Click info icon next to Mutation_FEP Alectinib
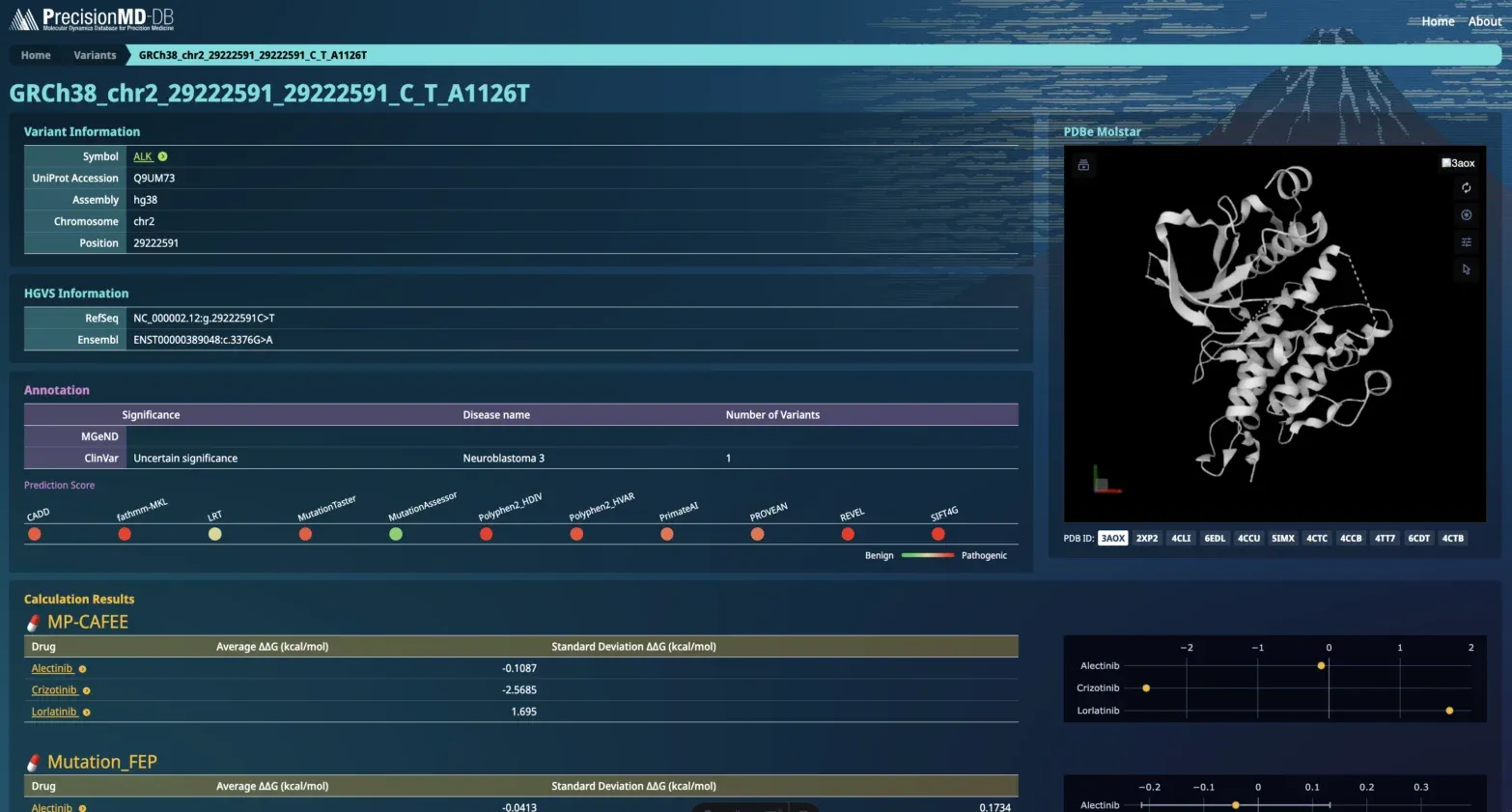The width and height of the screenshot is (1512, 812). pos(82,808)
